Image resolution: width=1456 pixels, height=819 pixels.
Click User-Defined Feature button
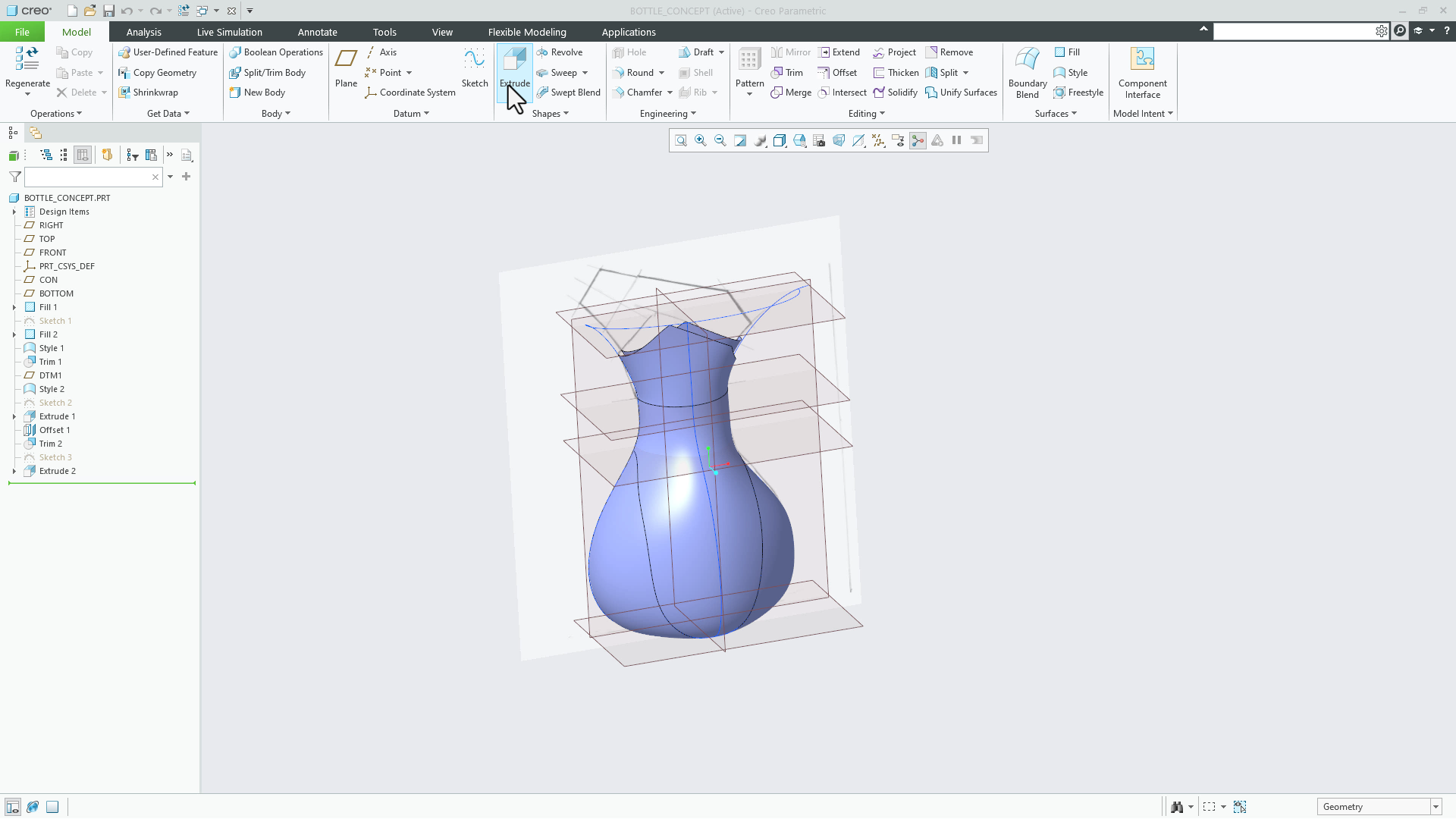168,52
